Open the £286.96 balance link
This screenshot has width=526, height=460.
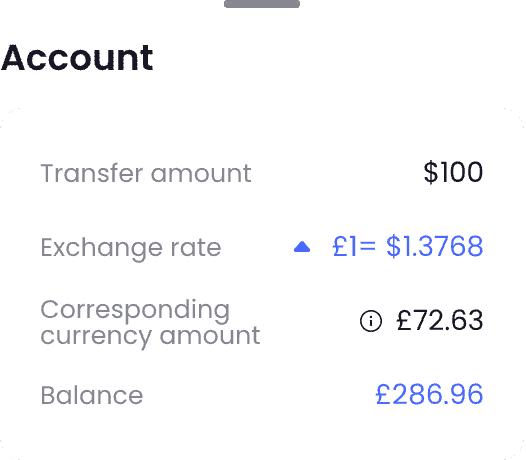click(429, 394)
